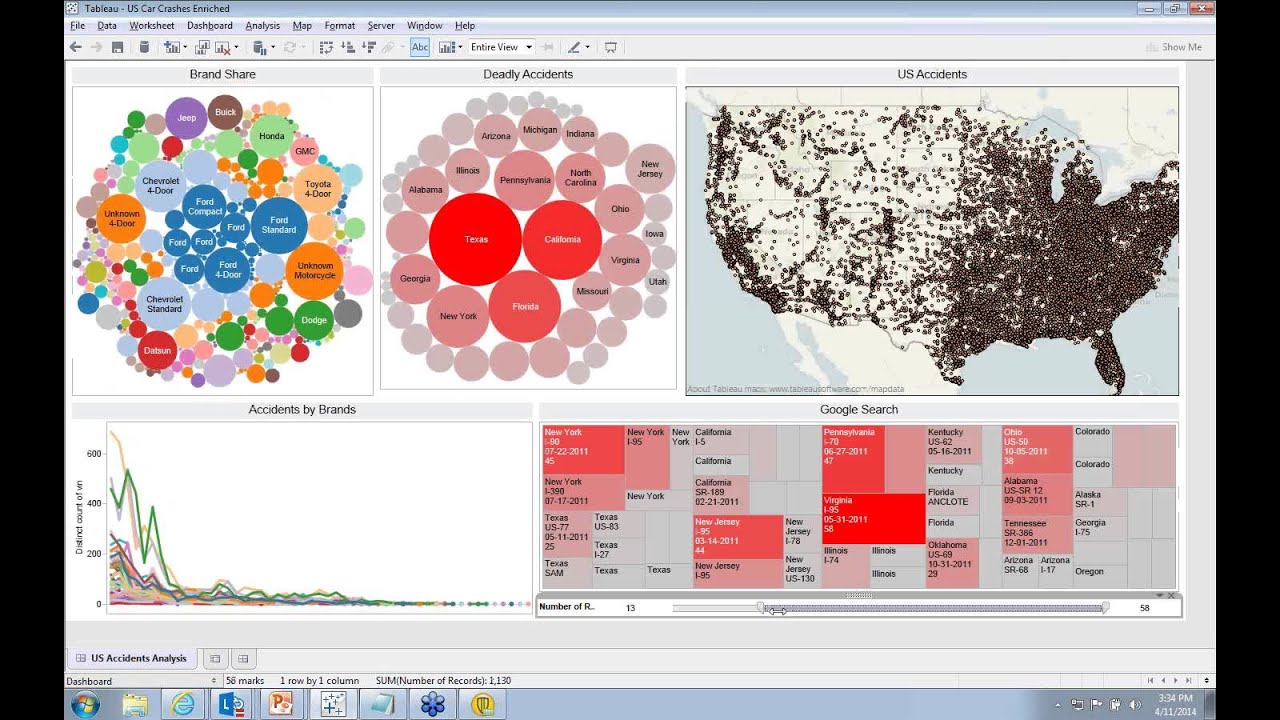Toggle mark labels with the Abc button
The width and height of the screenshot is (1280, 720).
point(420,47)
